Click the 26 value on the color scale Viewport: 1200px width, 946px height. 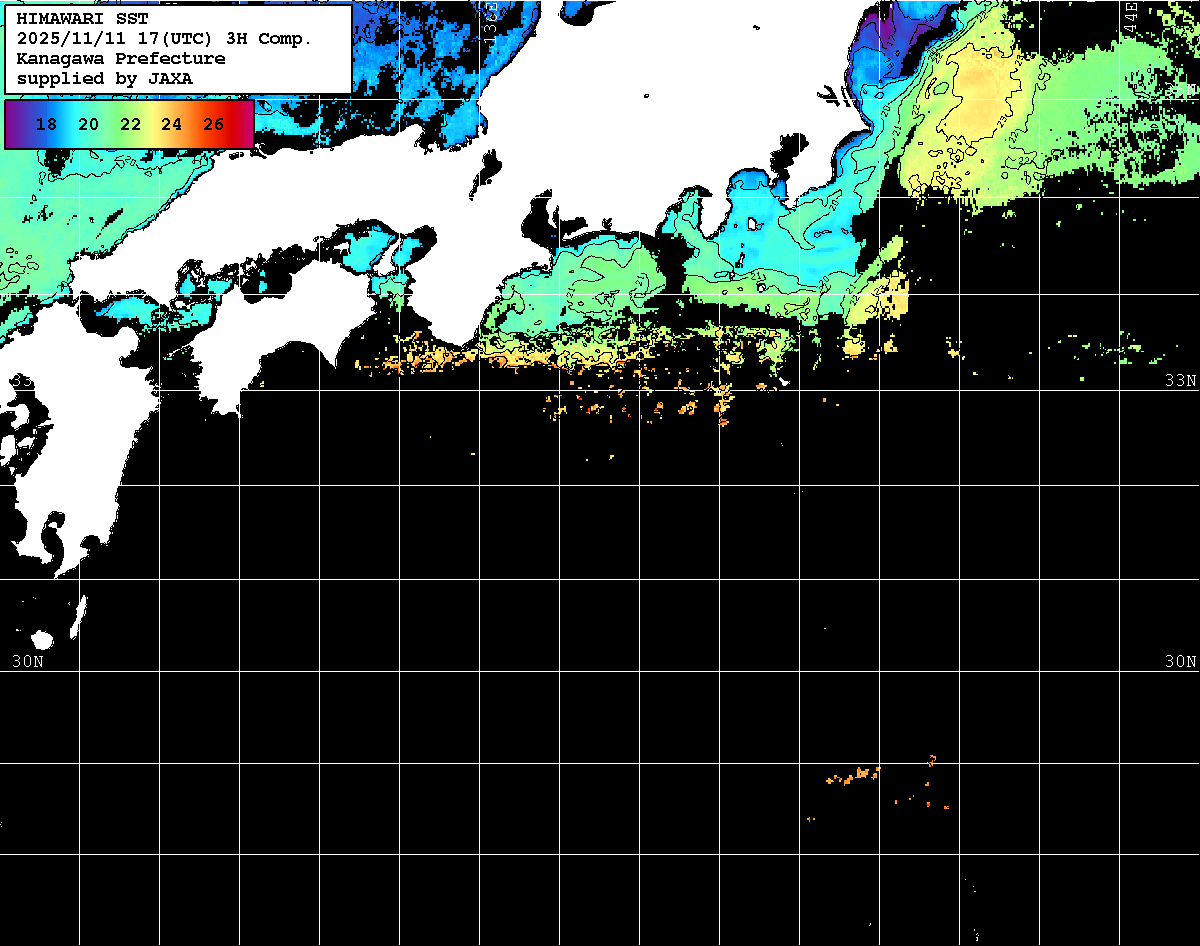pyautogui.click(x=213, y=125)
